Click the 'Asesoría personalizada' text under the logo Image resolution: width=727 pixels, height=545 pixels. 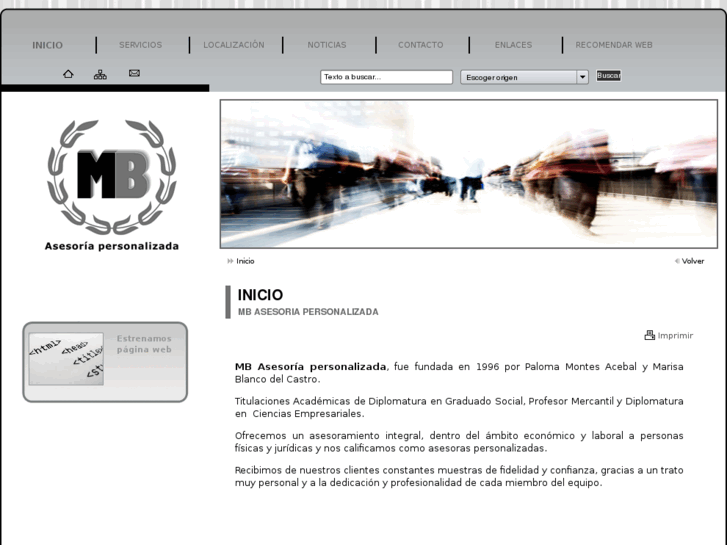coord(112,246)
